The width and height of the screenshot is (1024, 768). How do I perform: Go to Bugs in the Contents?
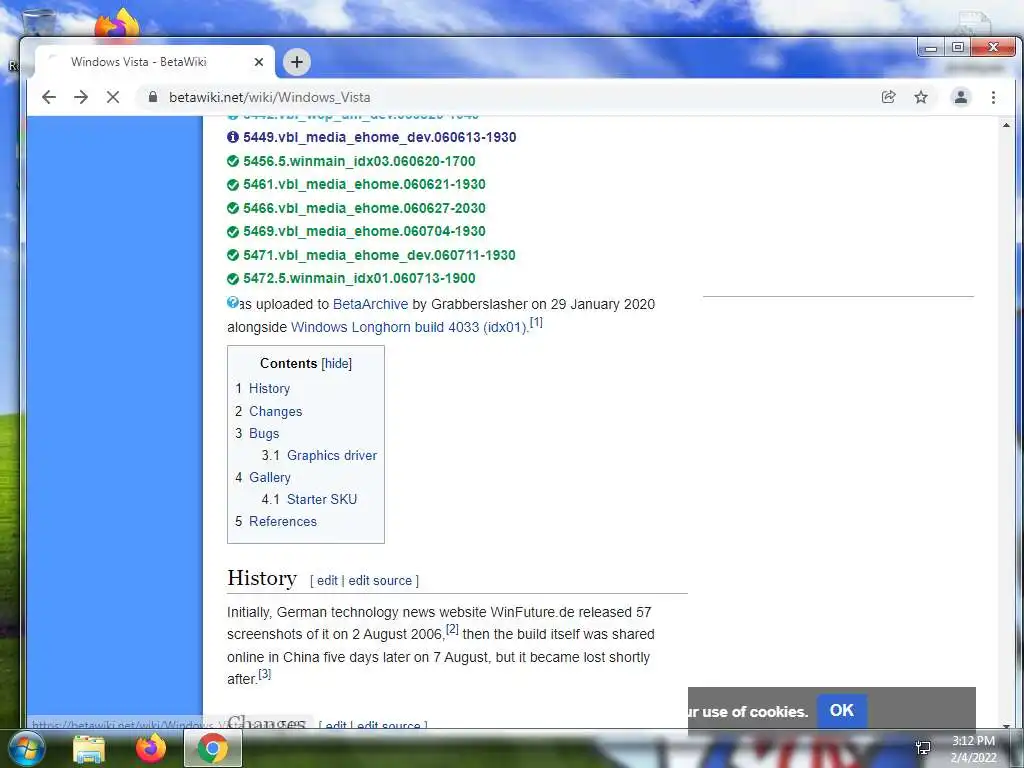pos(264,434)
